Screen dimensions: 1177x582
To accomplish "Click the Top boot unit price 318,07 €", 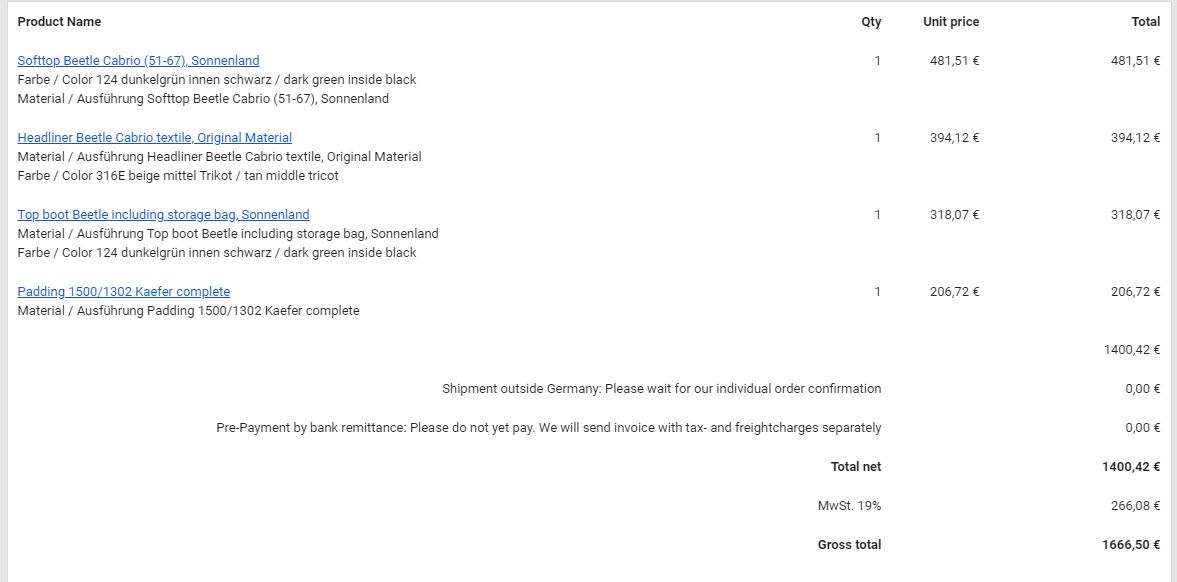I will point(954,215).
